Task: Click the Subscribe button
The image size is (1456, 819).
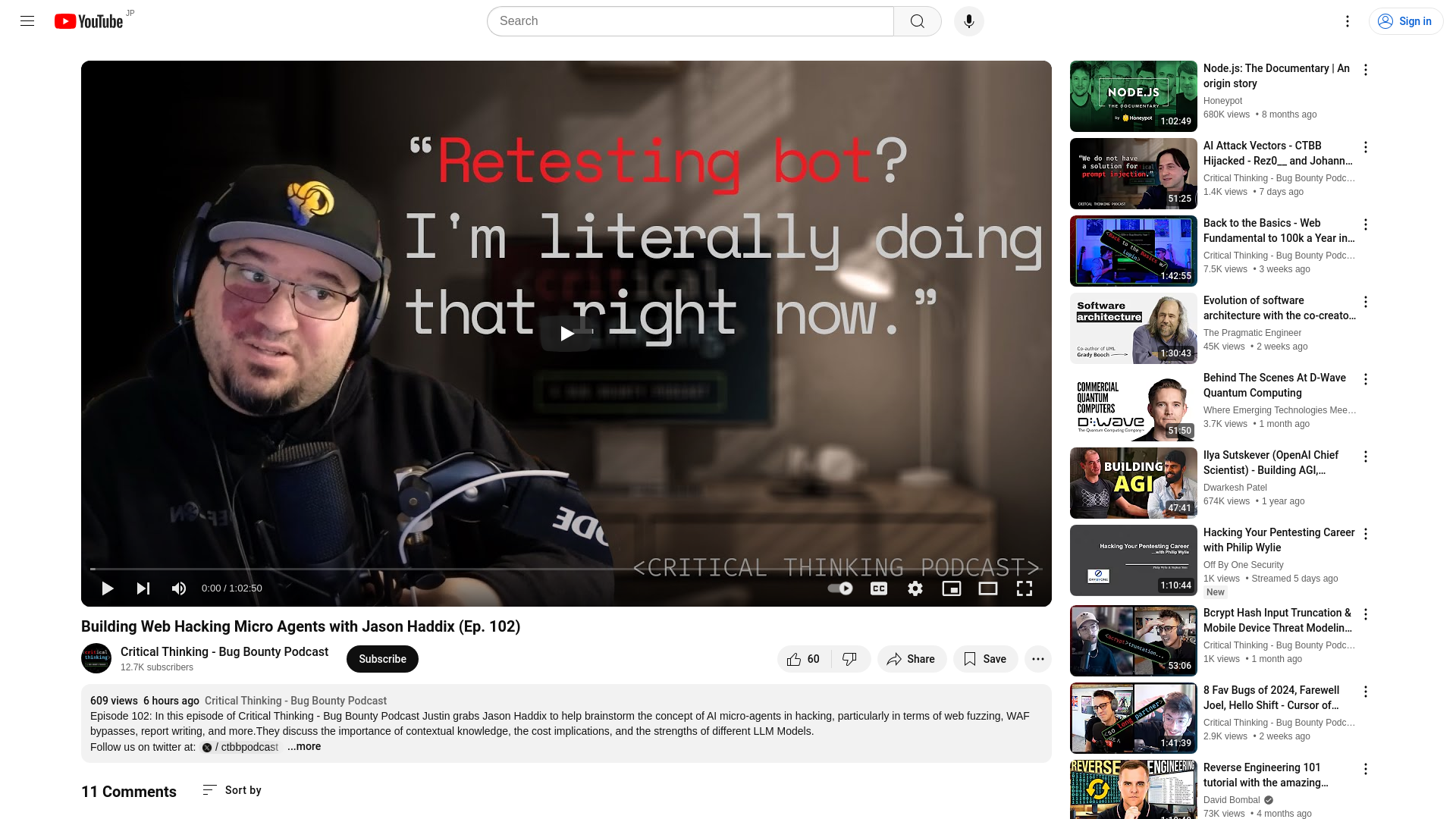Action: 382,658
